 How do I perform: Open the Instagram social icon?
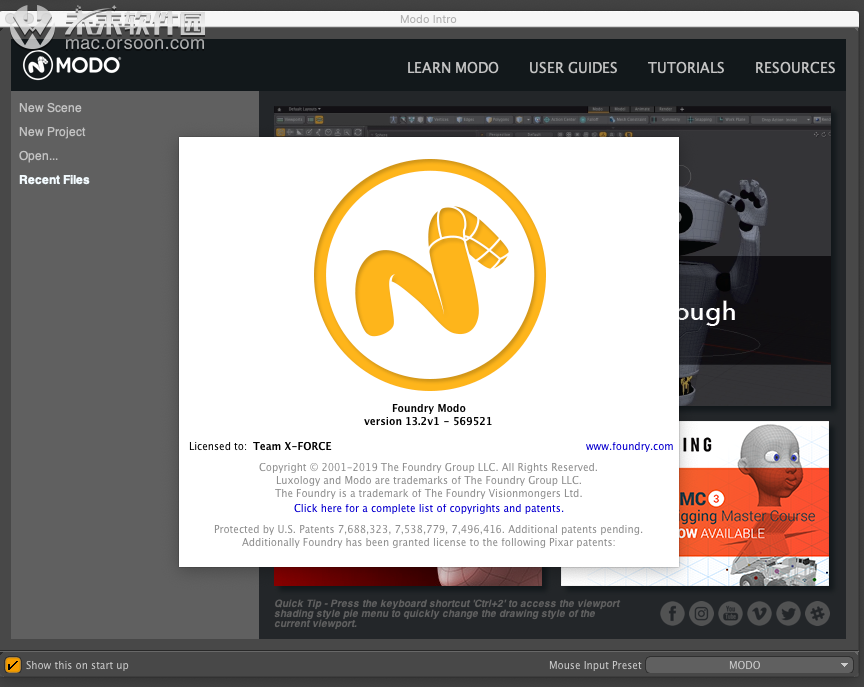[701, 613]
